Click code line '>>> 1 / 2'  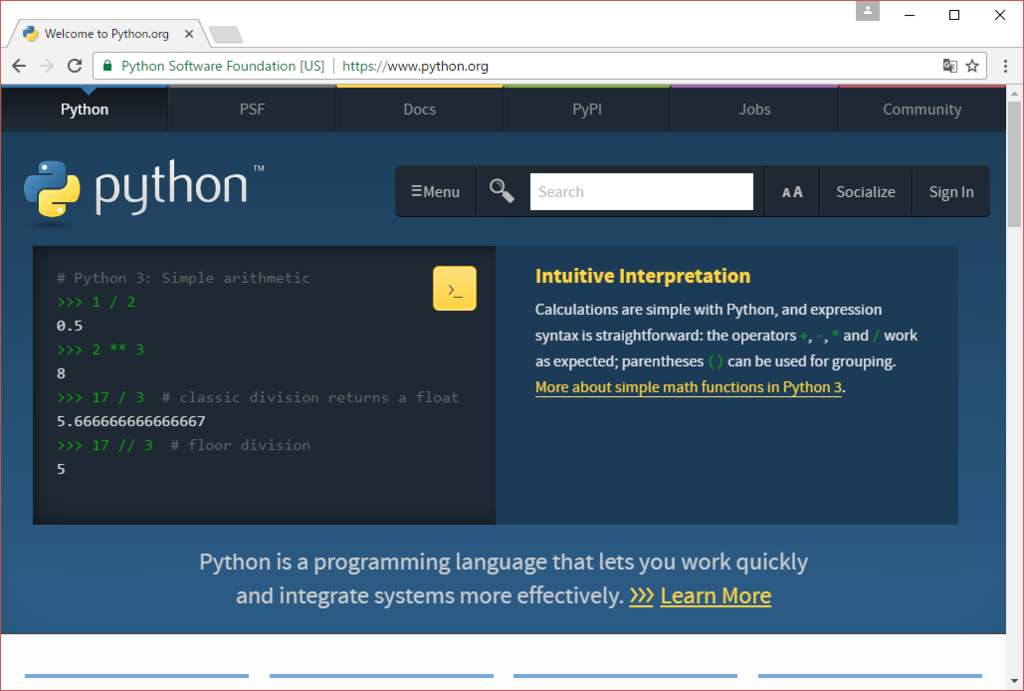pyautogui.click(x=96, y=302)
